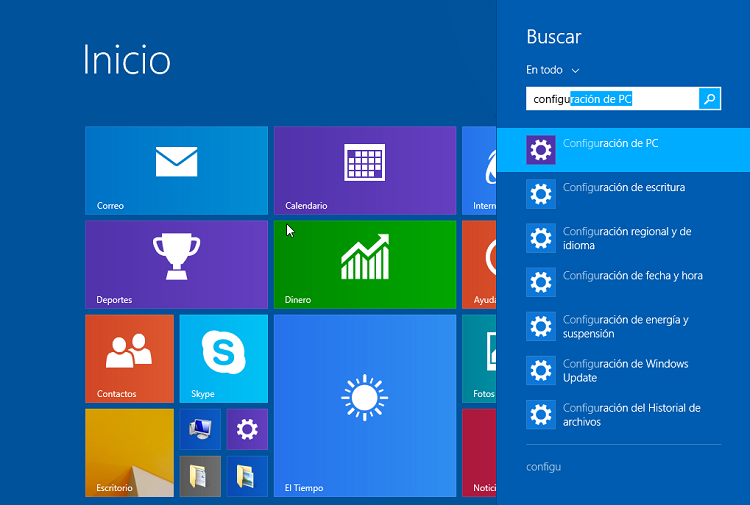Open the Correo mail tile
750x505 pixels.
(176, 170)
